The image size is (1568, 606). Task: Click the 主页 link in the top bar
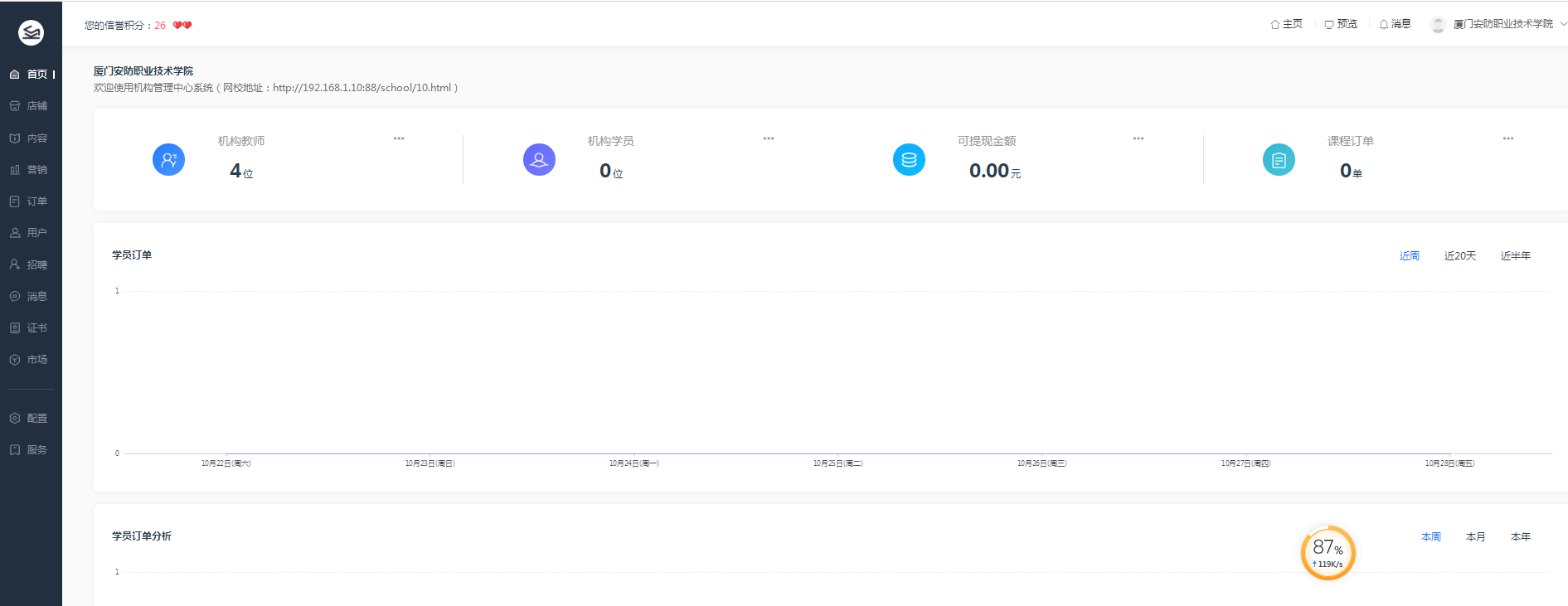pos(1286,24)
